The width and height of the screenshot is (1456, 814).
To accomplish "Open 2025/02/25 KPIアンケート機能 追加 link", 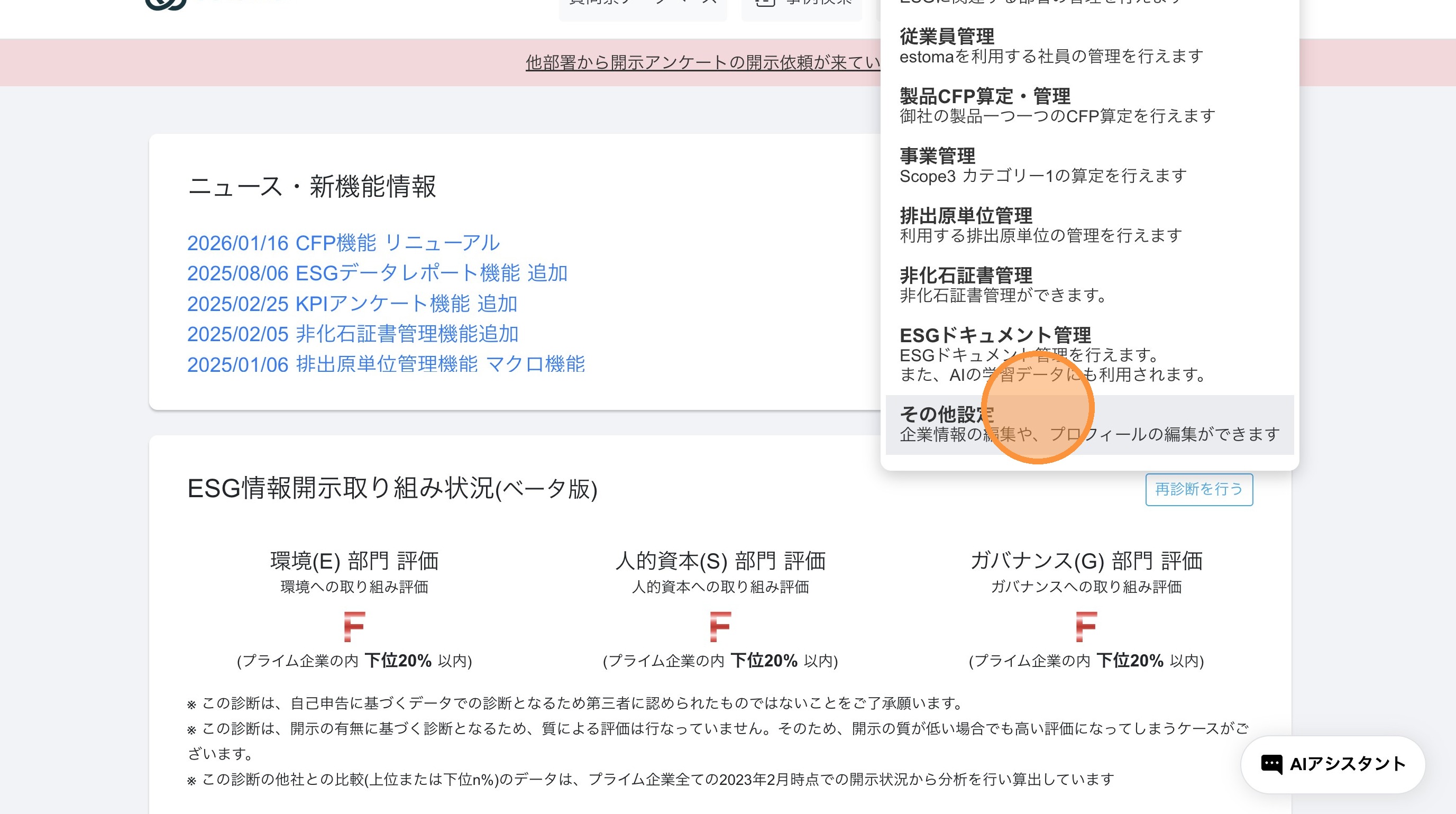I will coord(353,304).
